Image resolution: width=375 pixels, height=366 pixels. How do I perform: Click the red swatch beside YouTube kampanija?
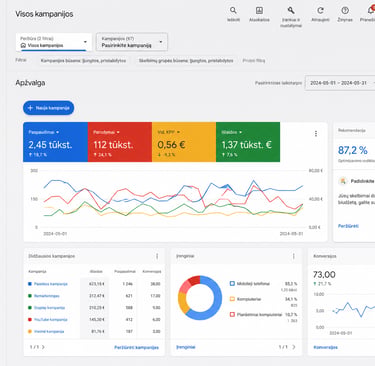[30, 320]
